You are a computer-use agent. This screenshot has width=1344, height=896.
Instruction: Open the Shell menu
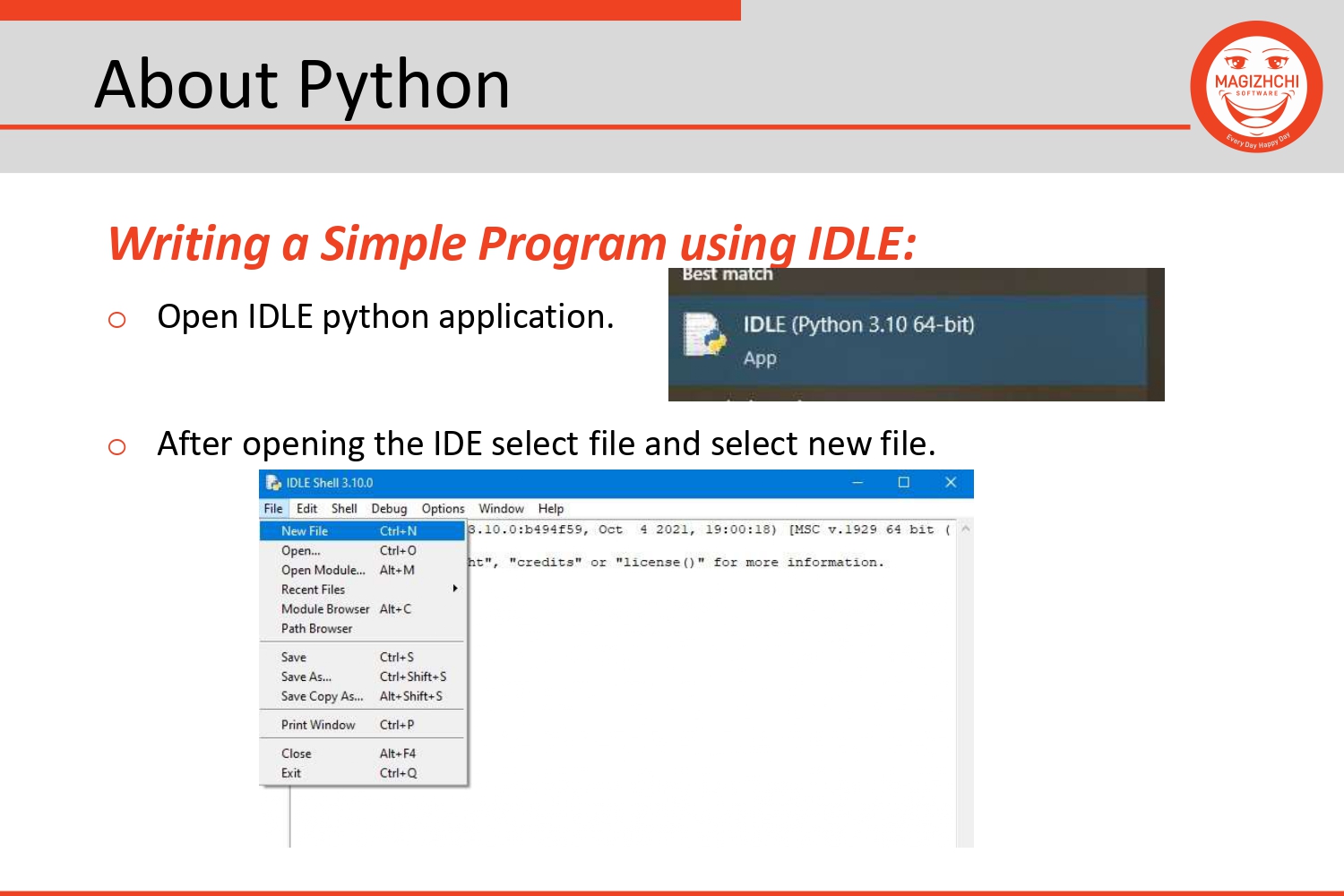pyautogui.click(x=344, y=508)
